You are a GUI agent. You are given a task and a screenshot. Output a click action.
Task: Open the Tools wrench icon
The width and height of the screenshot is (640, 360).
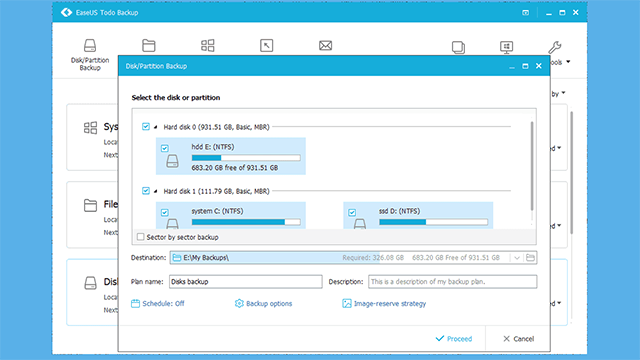click(555, 47)
